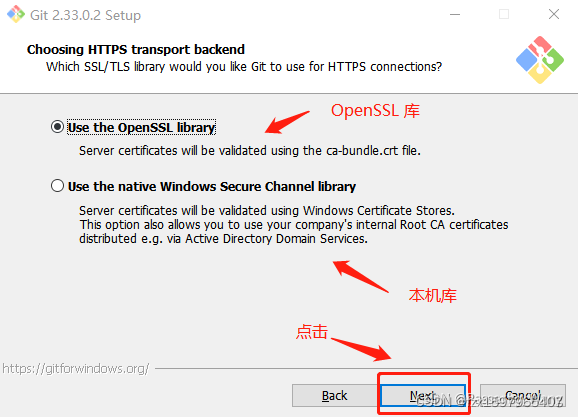578x417 pixels.
Task: Close the Git Setup window
Action: pyautogui.click(x=554, y=14)
